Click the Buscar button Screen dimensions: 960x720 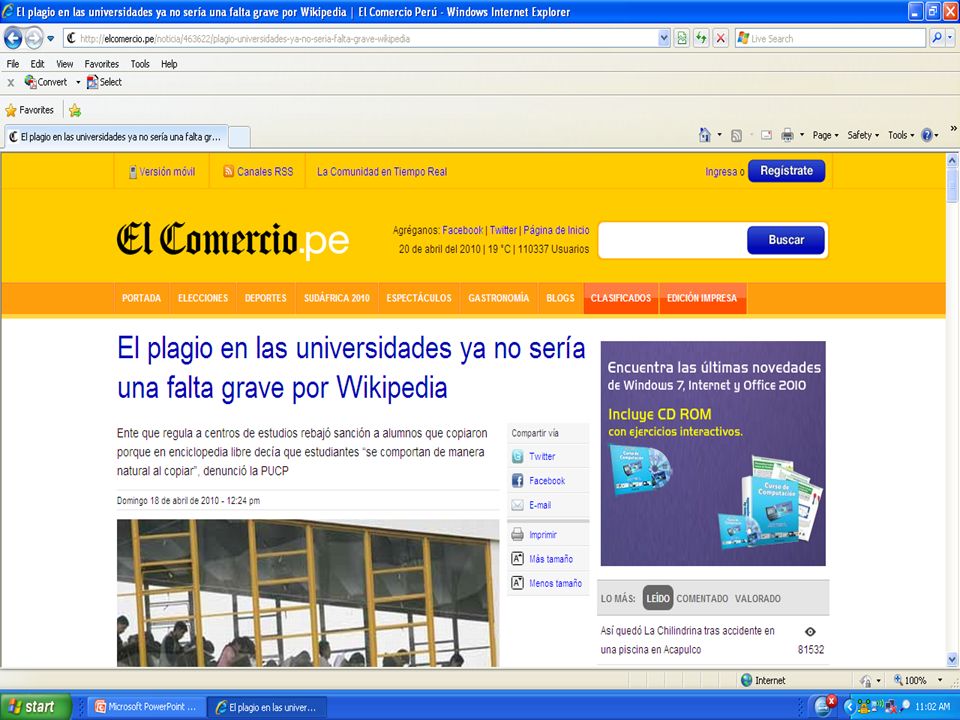click(786, 240)
